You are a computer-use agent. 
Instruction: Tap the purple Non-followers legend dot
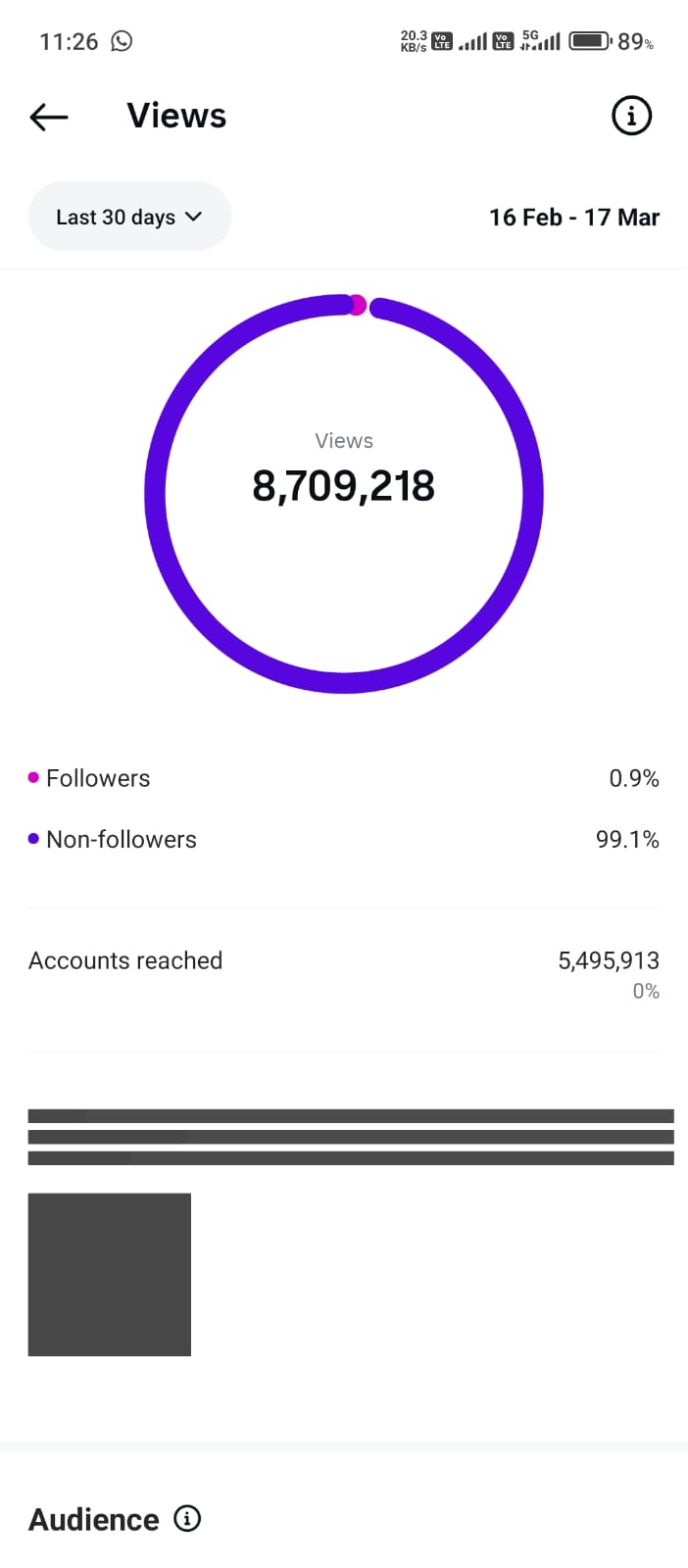pos(33,839)
